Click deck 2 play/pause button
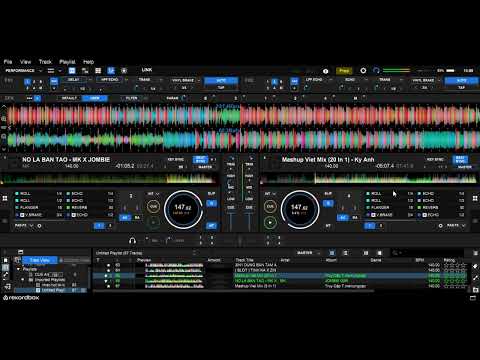This screenshot has width=480, height=360. point(270,222)
